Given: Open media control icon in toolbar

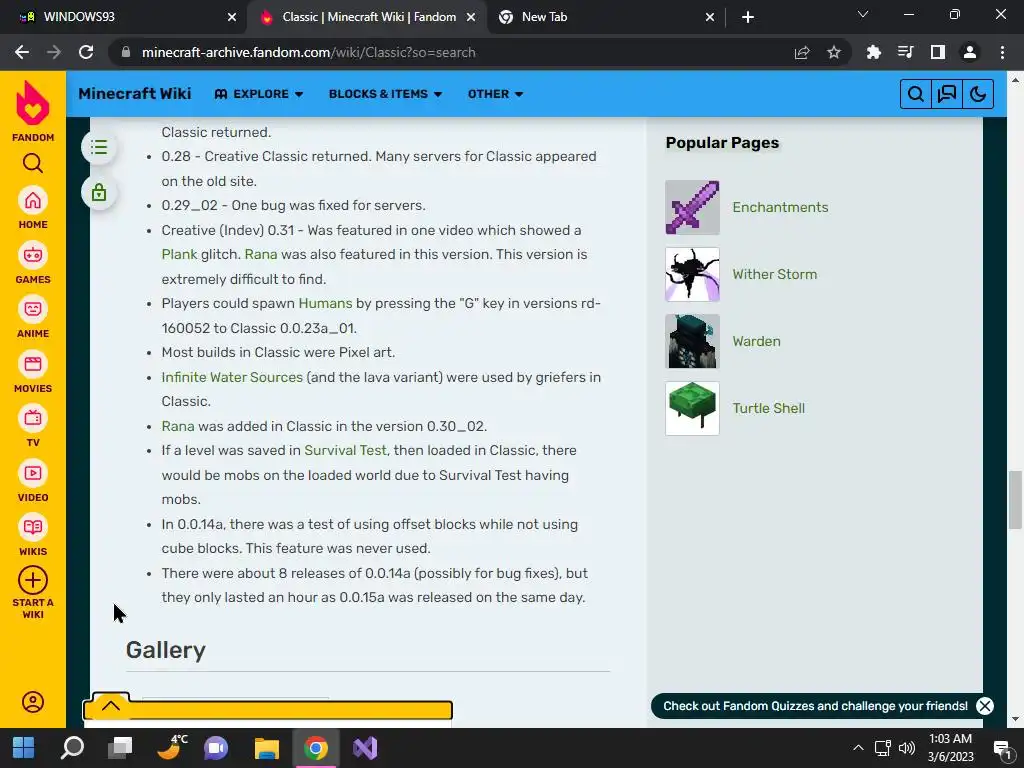Looking at the screenshot, I should click(x=906, y=52).
